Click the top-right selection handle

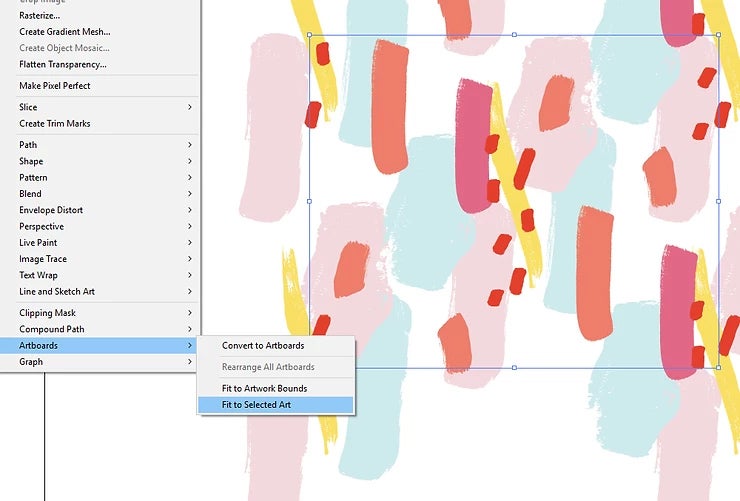tap(718, 35)
